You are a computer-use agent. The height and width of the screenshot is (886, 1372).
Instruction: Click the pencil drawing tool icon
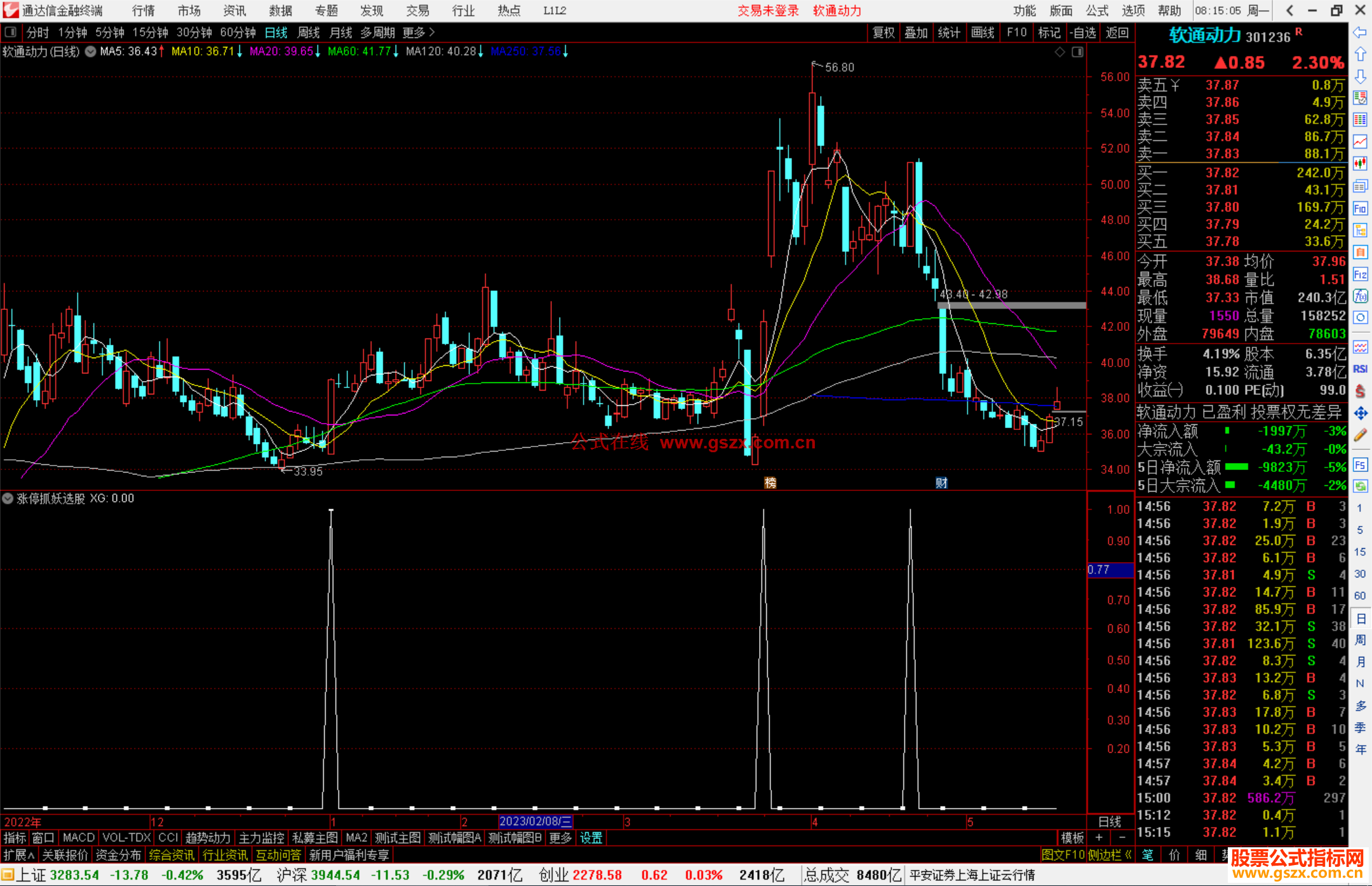[1360, 436]
